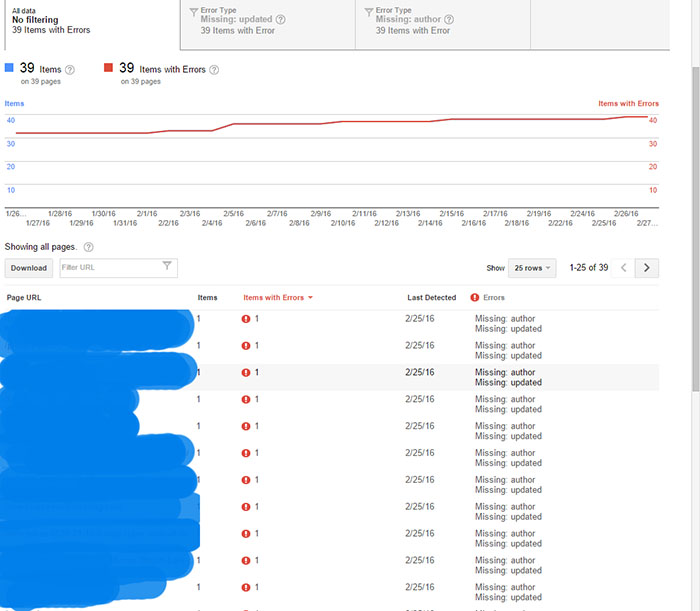The width and height of the screenshot is (700, 611).
Task: Click error icon in first table row
Action: pos(246,319)
